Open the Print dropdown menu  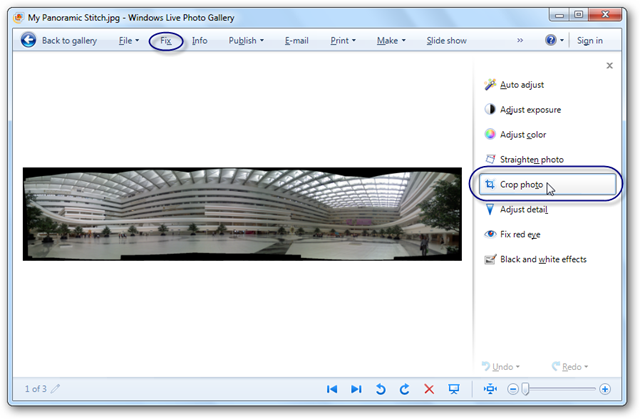click(x=343, y=40)
